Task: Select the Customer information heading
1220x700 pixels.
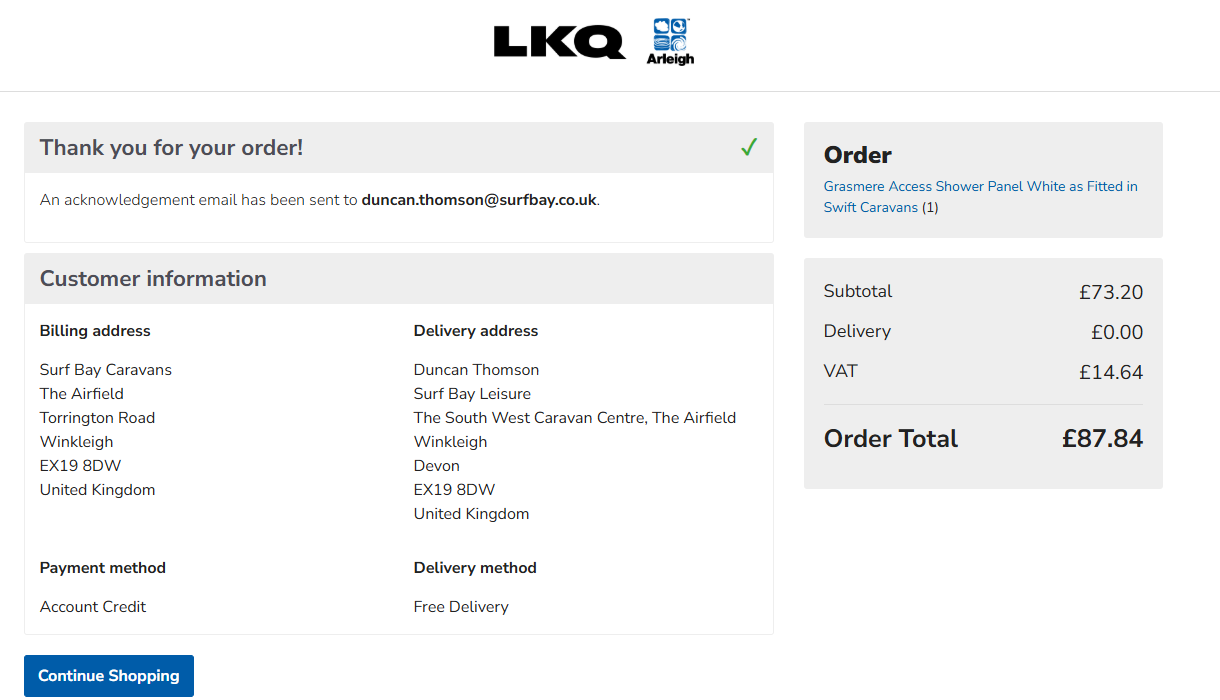Action: coord(153,279)
